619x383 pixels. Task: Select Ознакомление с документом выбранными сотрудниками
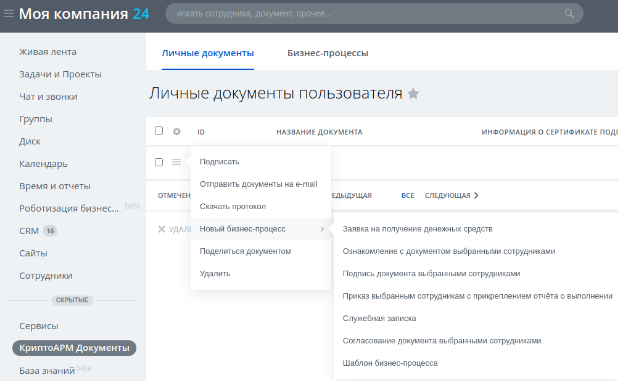(x=448, y=251)
